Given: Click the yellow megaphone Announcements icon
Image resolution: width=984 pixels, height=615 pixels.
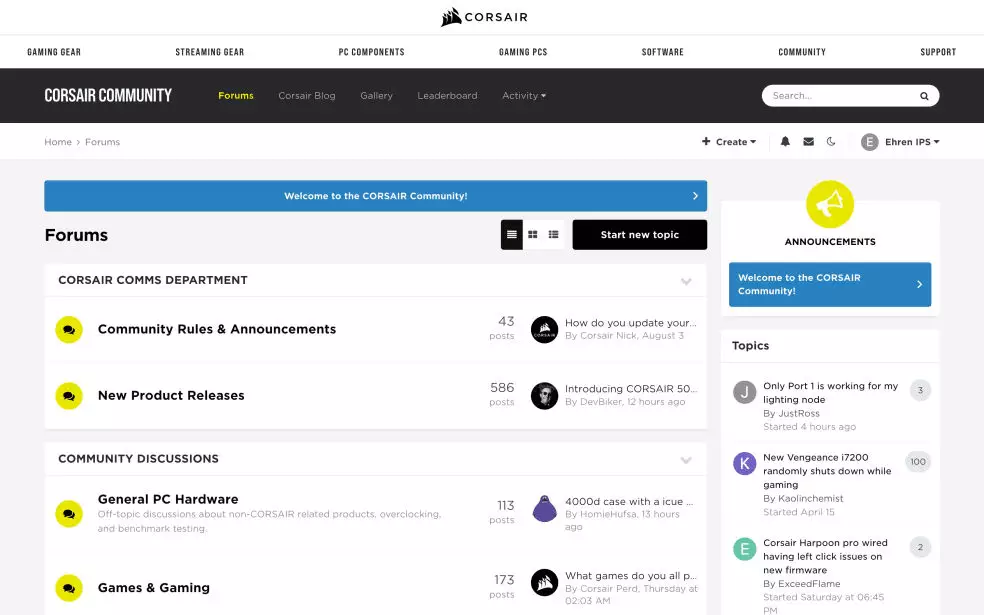Looking at the screenshot, I should click(x=830, y=204).
